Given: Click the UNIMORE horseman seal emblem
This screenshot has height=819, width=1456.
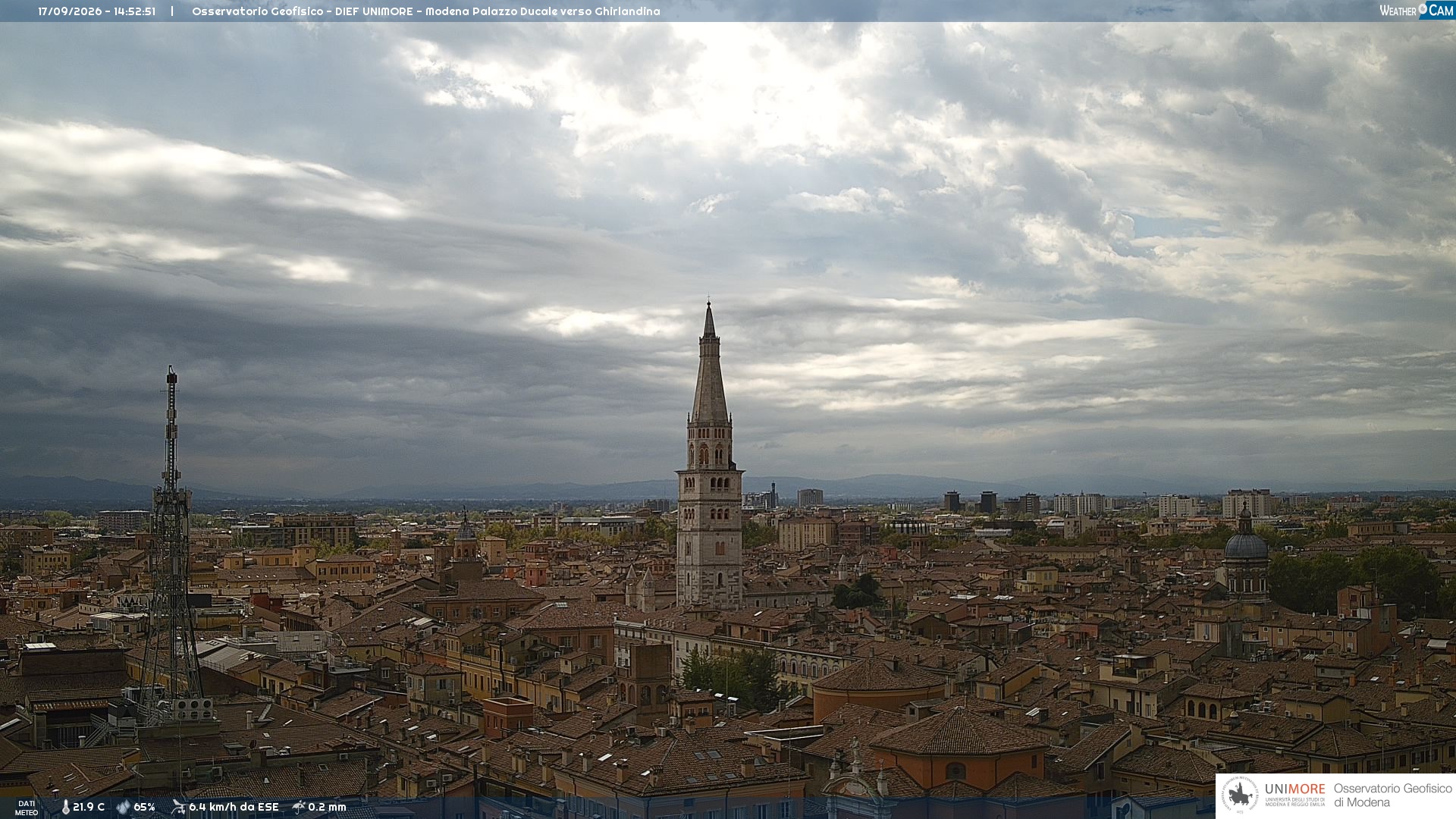Looking at the screenshot, I should 1240,795.
